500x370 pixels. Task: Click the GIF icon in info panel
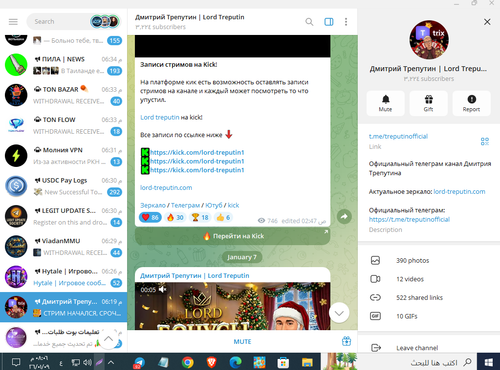click(375, 316)
